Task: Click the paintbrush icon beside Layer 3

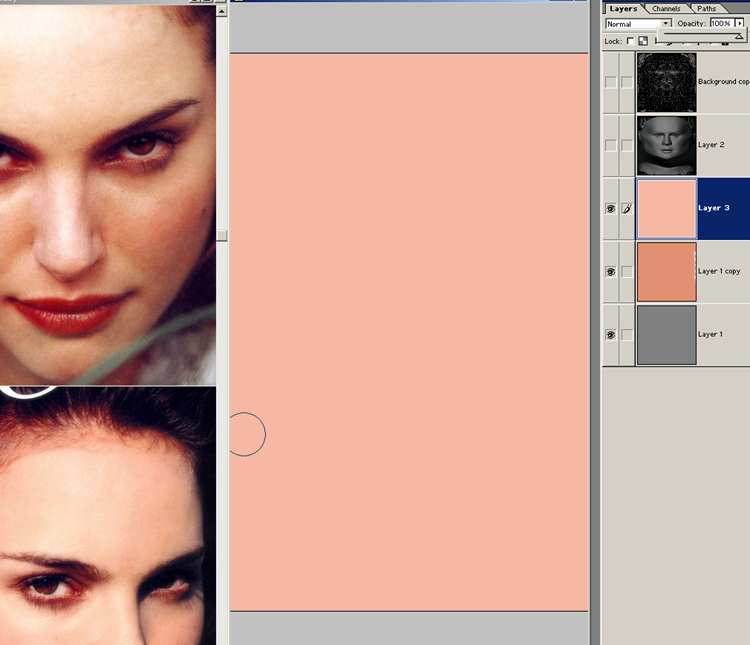Action: click(x=627, y=209)
